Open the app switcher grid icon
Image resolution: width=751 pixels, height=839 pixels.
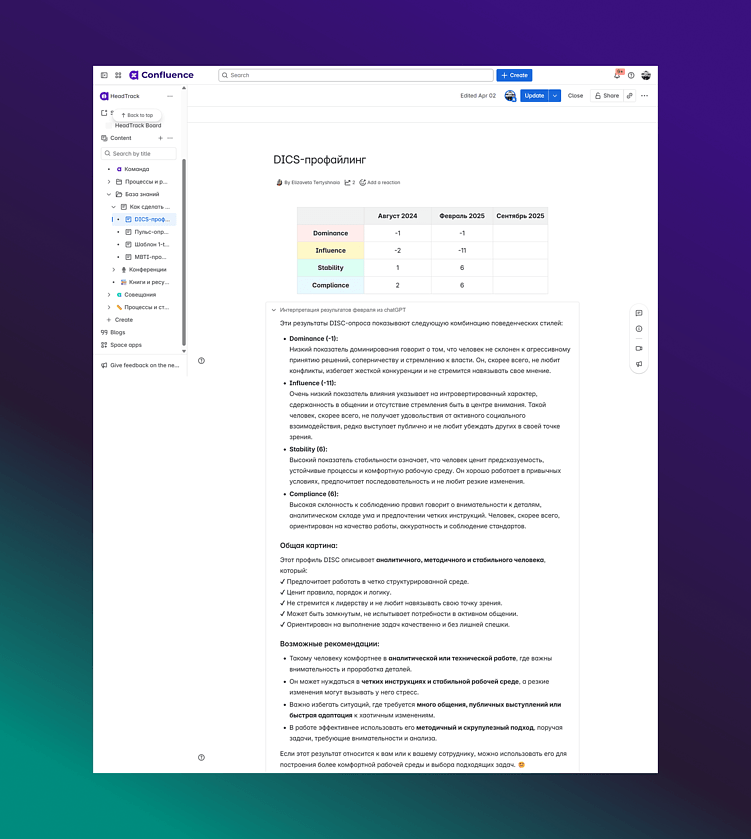pos(118,75)
